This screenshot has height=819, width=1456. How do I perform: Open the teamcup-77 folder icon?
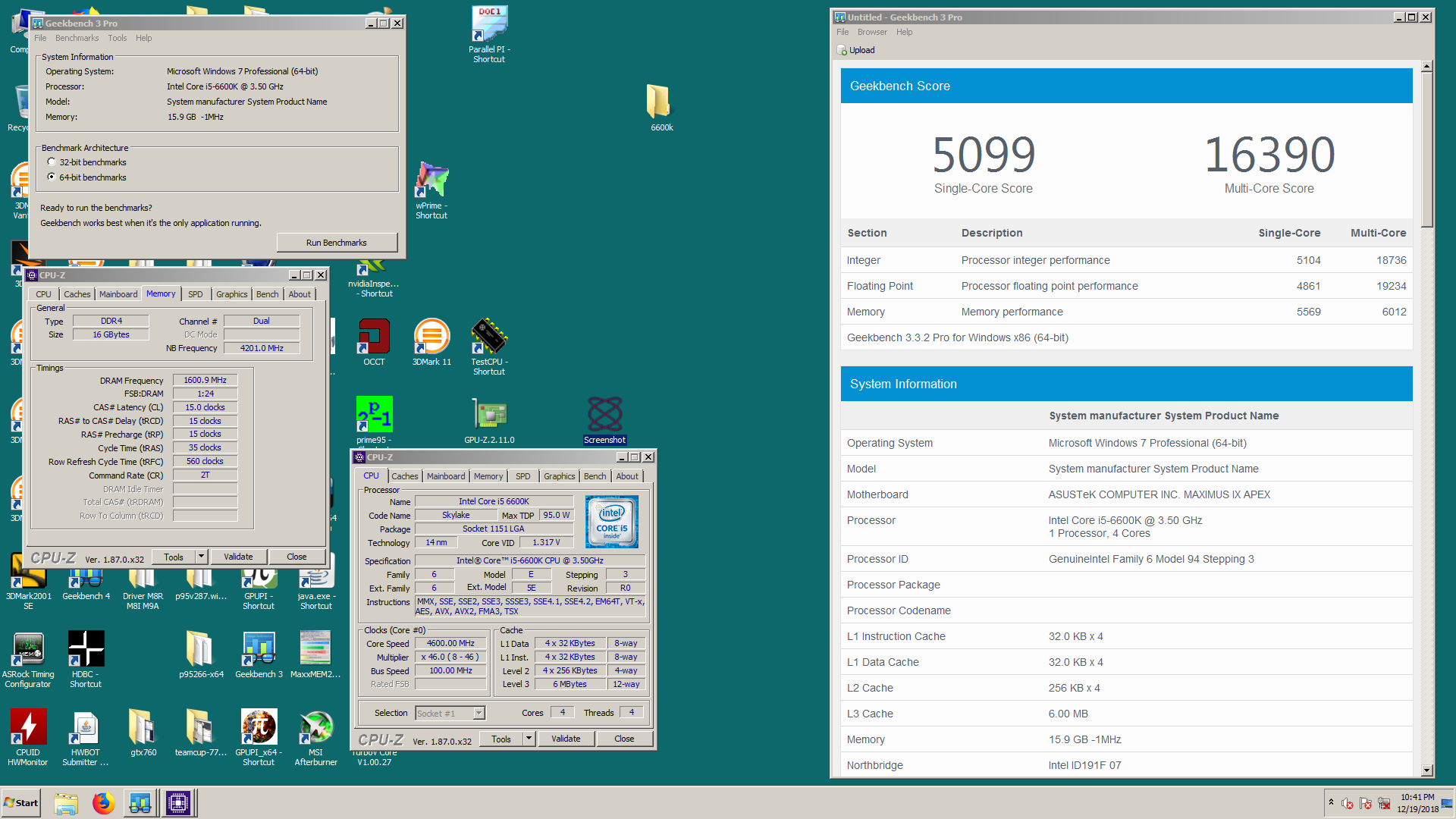[201, 733]
